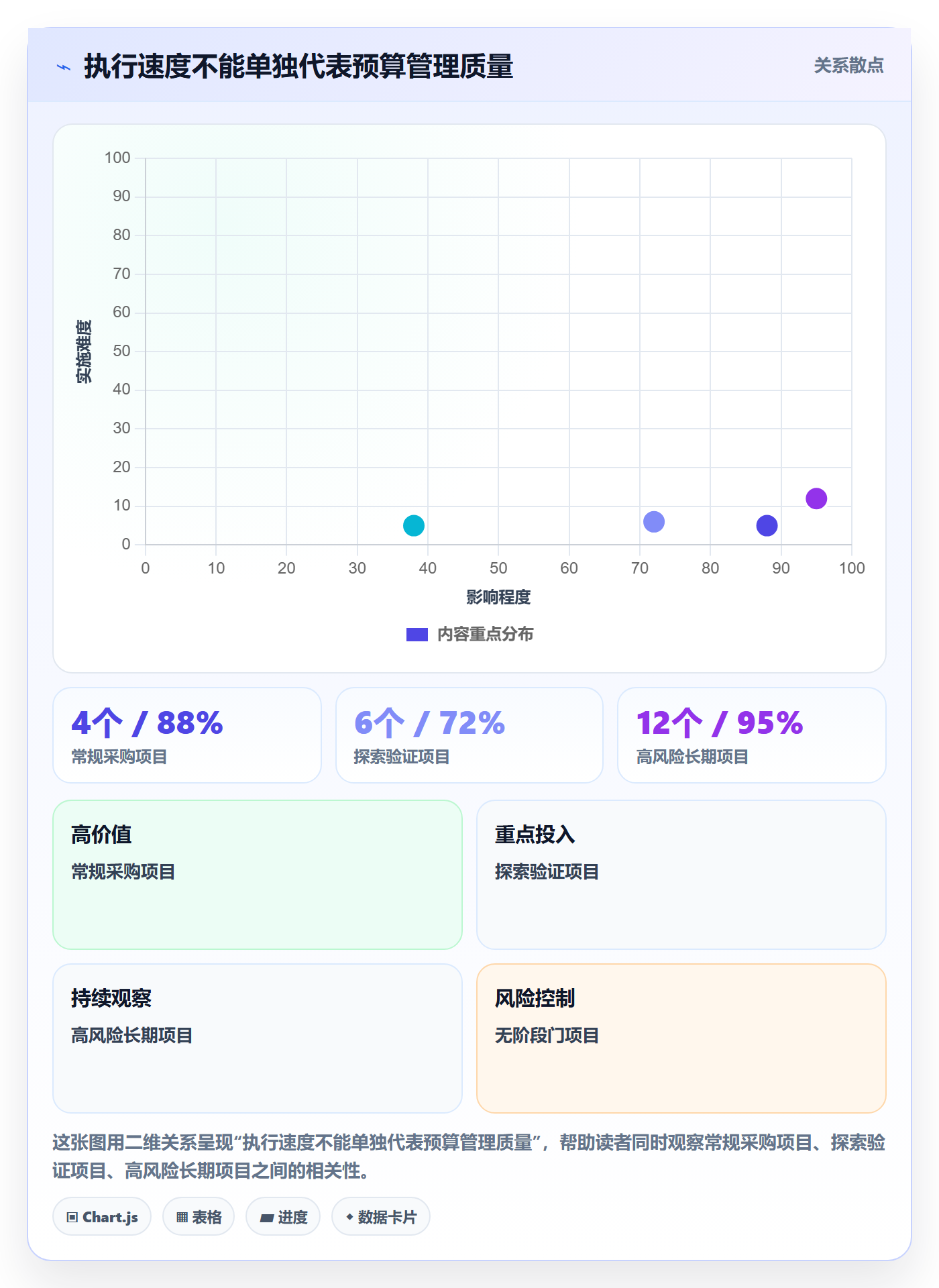
Task: Click the light blue scatter point near 72
Action: tap(654, 521)
